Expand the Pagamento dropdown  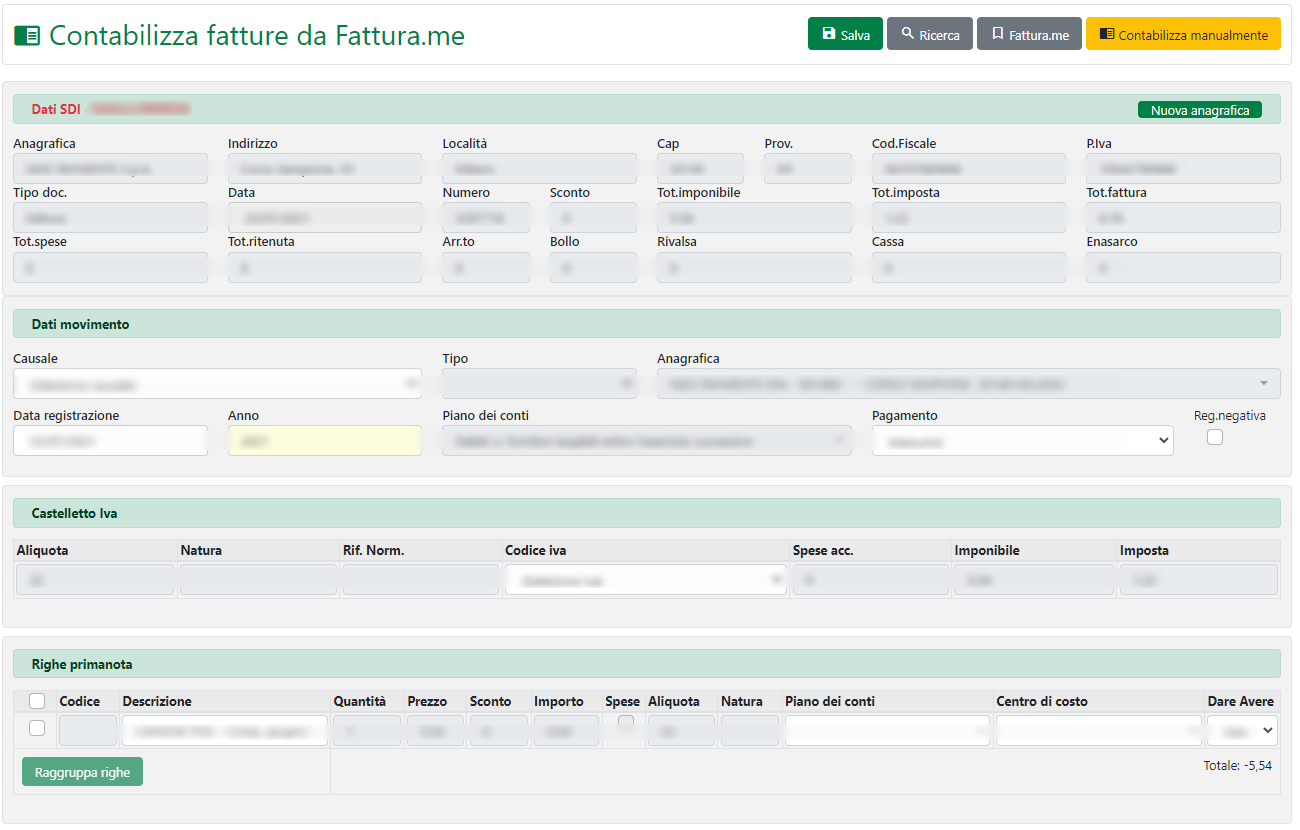click(x=1022, y=441)
